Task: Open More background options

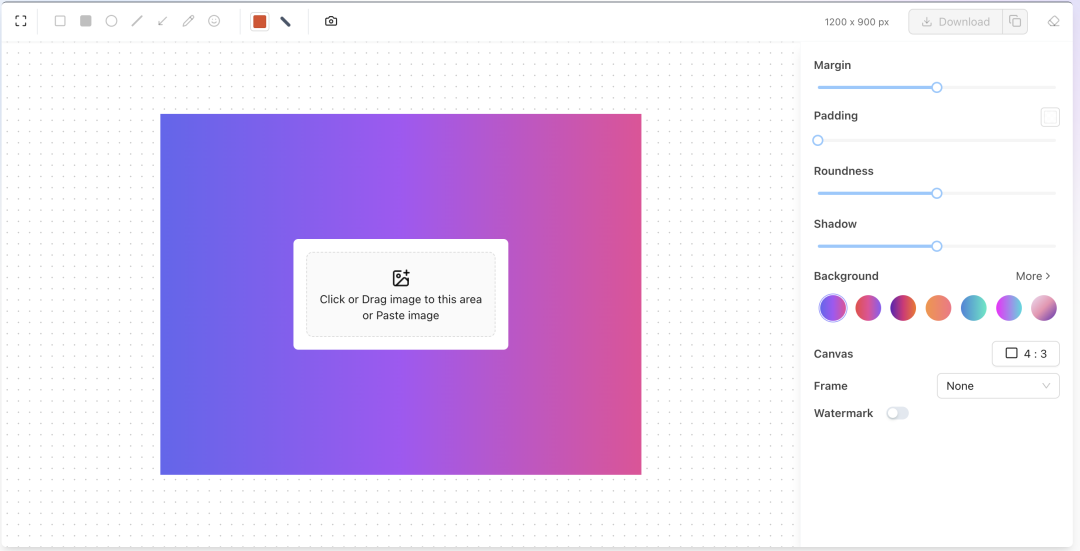Action: tap(1032, 276)
